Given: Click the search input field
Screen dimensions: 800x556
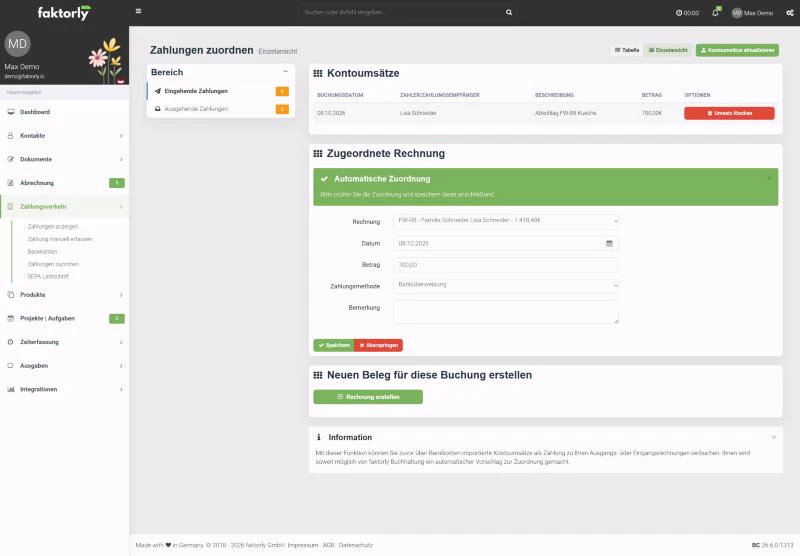Looking at the screenshot, I should [x=401, y=12].
